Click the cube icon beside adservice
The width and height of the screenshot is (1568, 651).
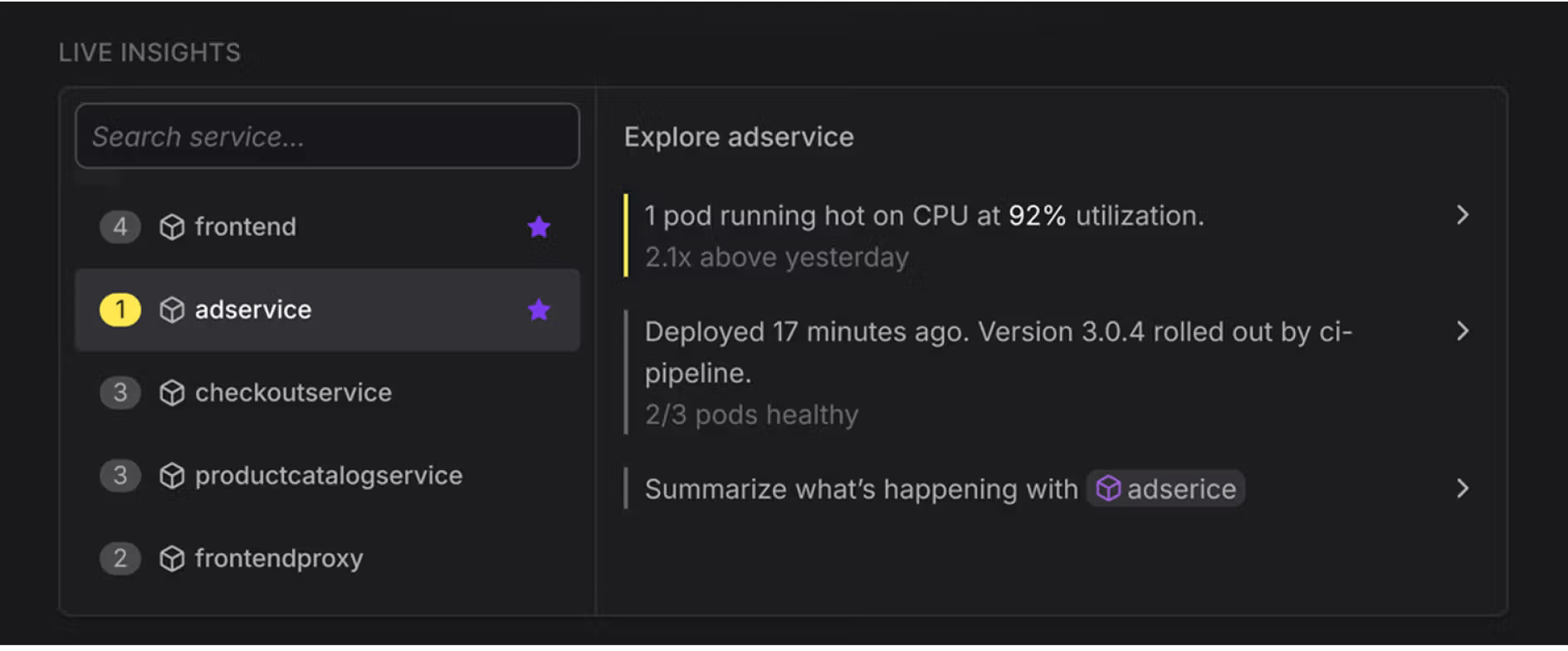[172, 310]
